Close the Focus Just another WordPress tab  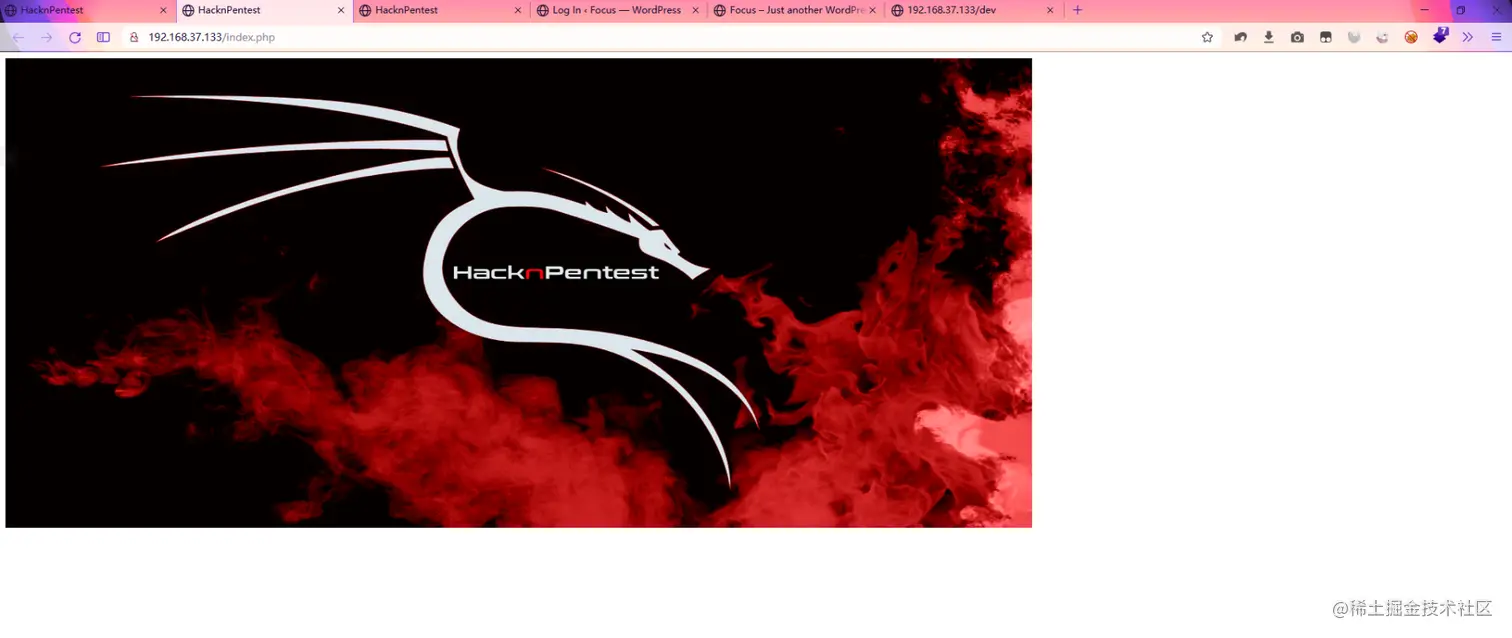pos(873,10)
